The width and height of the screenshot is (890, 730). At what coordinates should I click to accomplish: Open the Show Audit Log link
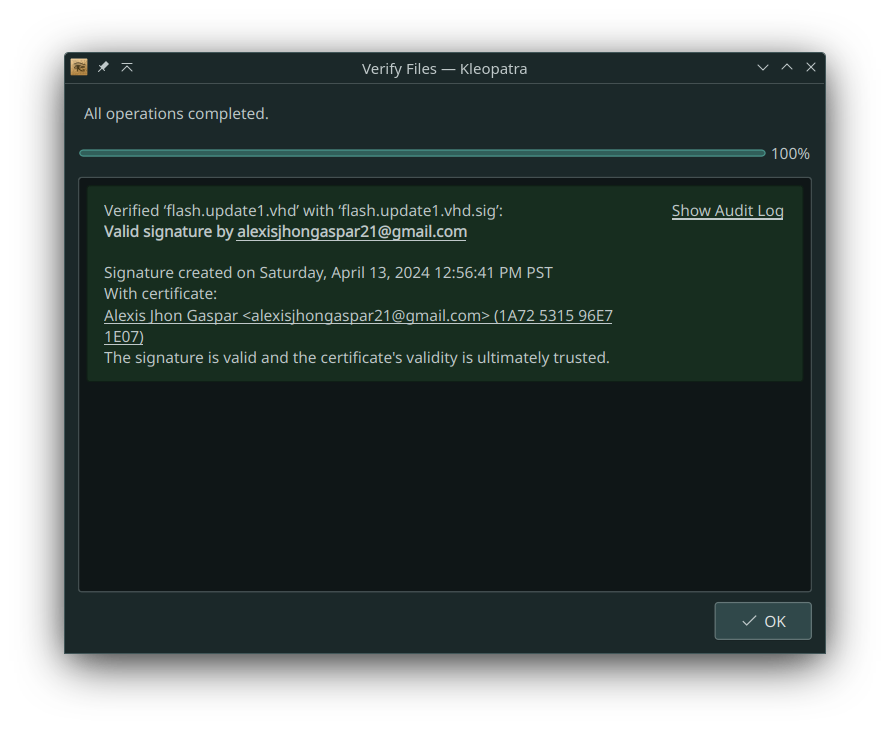pyautogui.click(x=727, y=211)
